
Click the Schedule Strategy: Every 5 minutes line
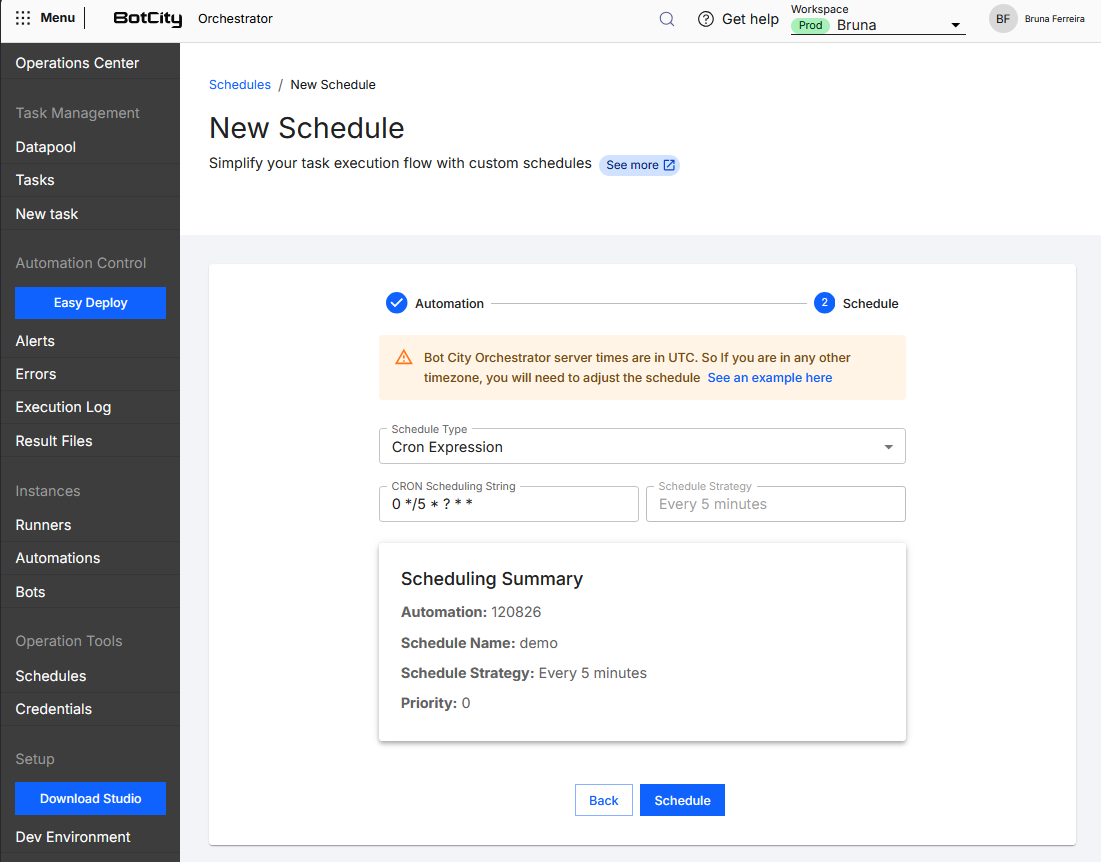[524, 673]
